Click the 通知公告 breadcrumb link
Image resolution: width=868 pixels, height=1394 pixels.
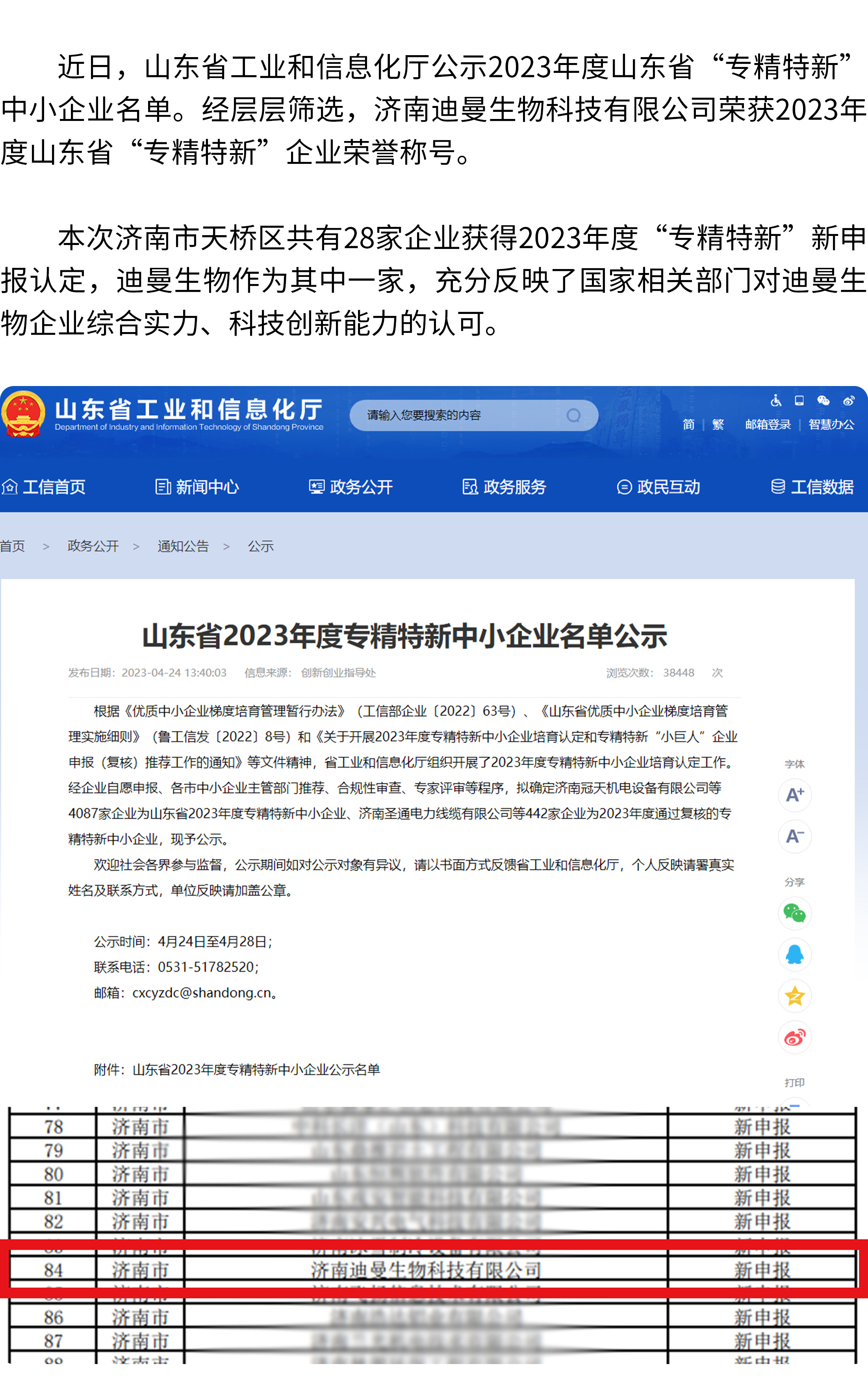[x=183, y=546]
